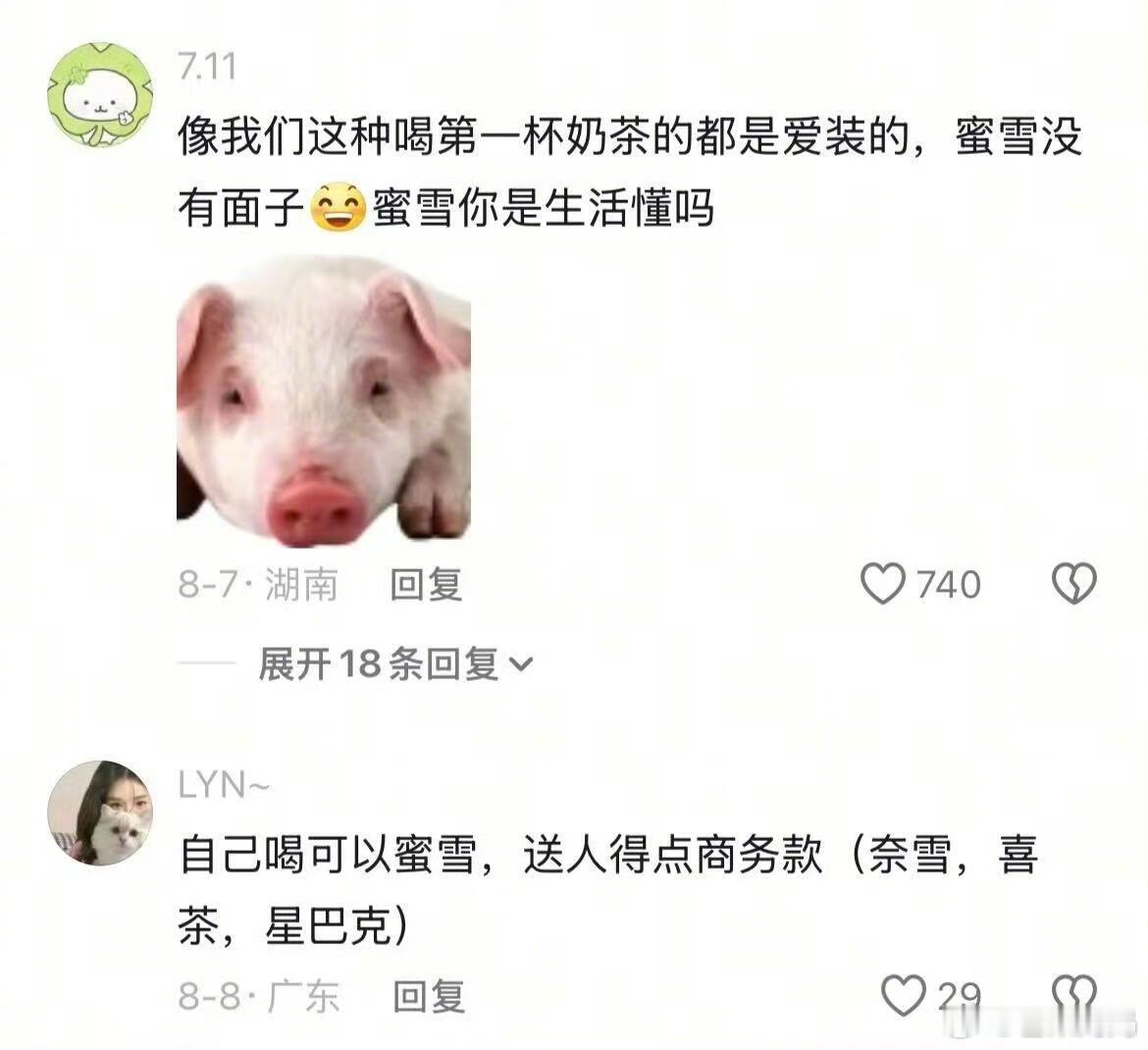Expand the 18 replies under first comment
Image resolution: width=1148 pixels, height=1050 pixels.
(x=395, y=664)
